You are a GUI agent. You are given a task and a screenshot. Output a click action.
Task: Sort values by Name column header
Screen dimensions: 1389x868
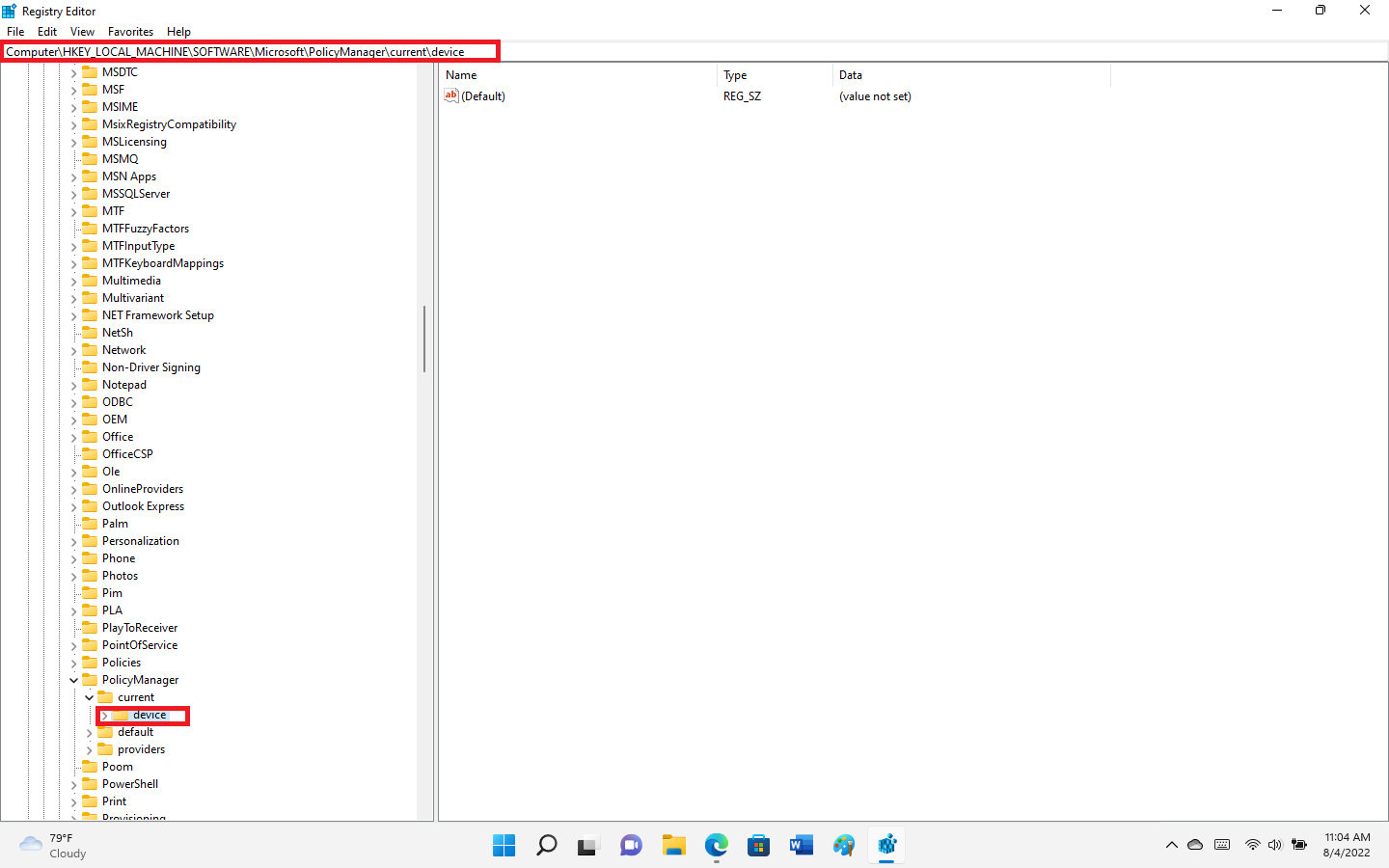click(578, 75)
